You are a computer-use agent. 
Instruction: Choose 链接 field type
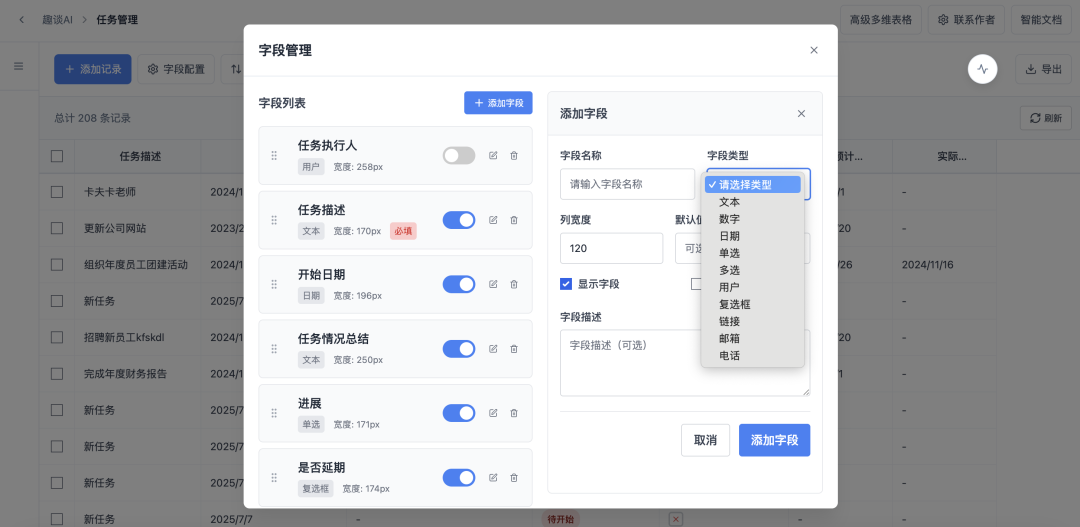753,322
